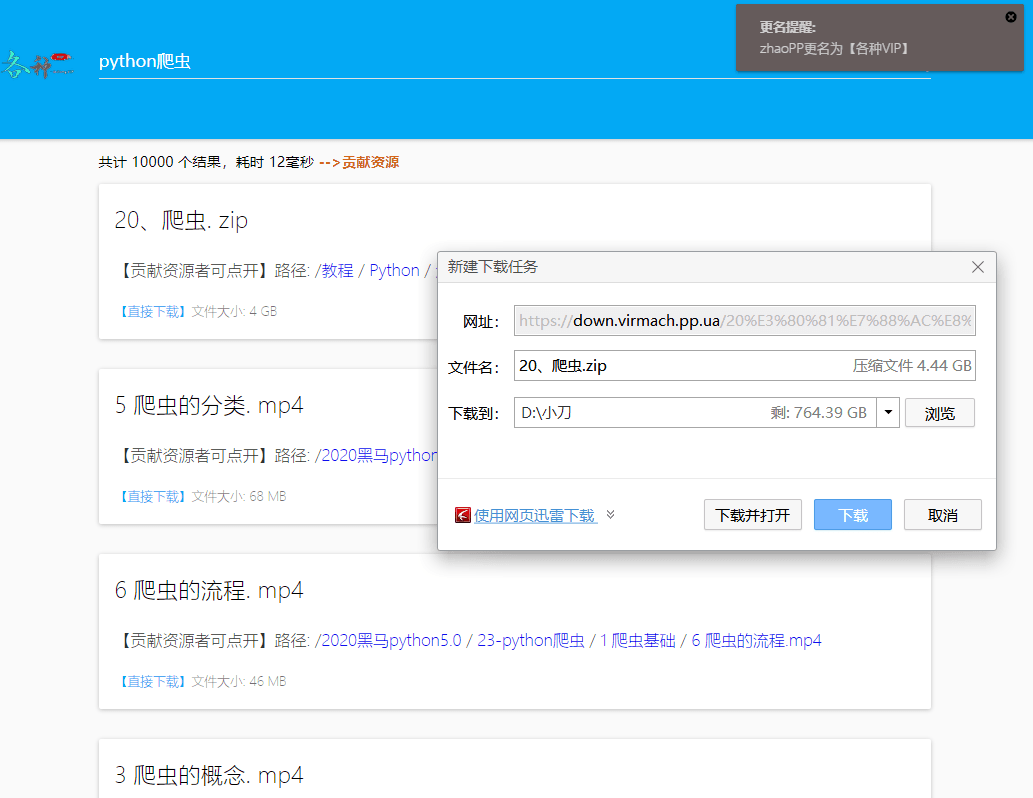Click the D:\小刀 download path box
The image size is (1033, 798).
tap(690, 413)
